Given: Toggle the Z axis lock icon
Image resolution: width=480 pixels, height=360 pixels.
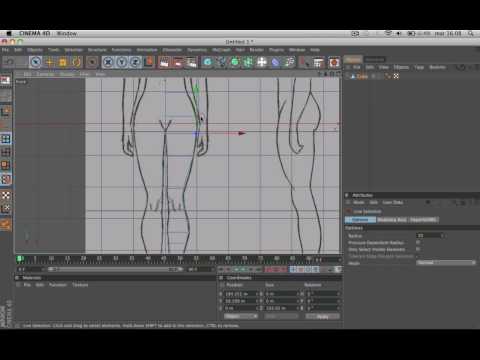Looking at the screenshot, I should (135, 62).
